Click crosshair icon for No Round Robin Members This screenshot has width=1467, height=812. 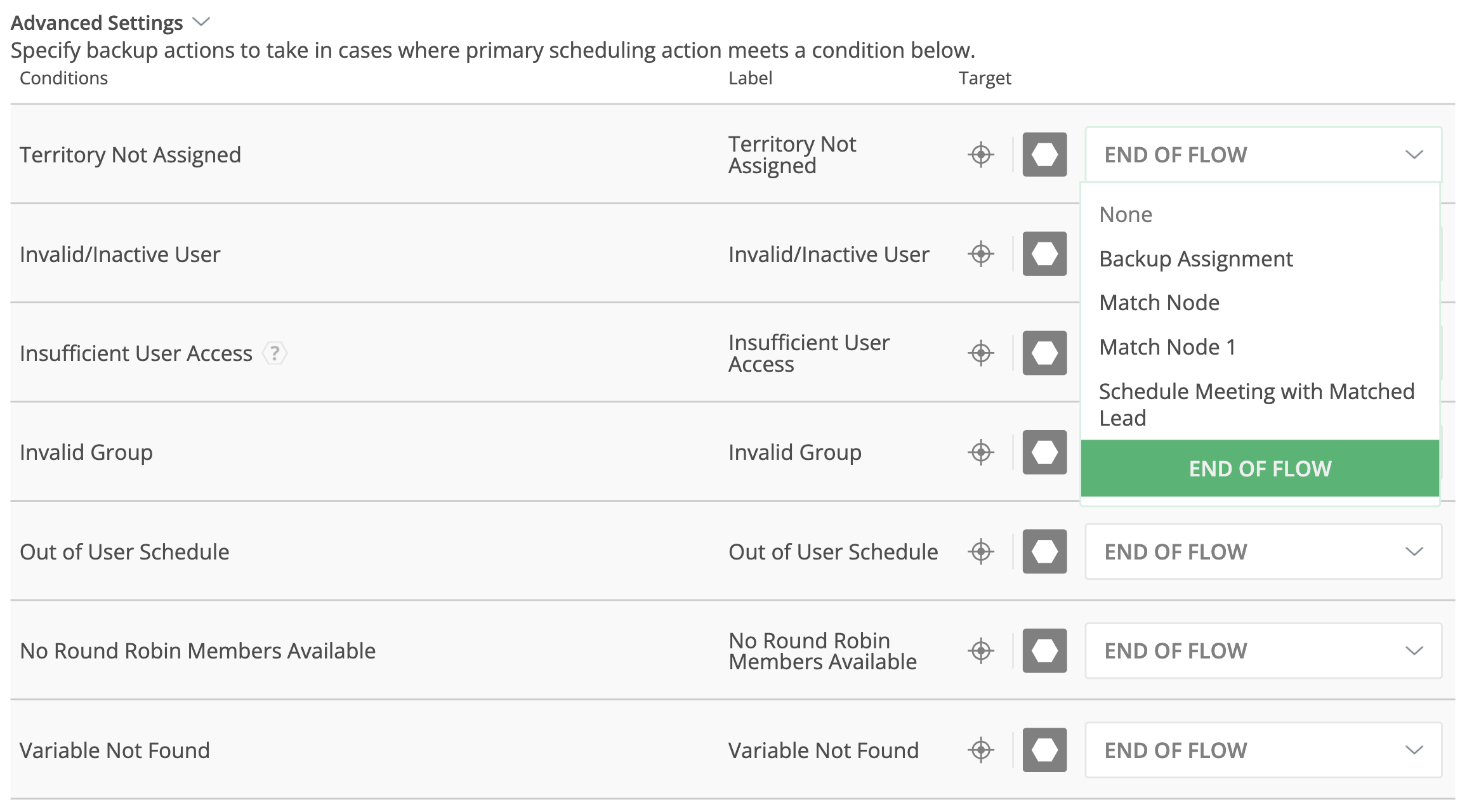[x=981, y=651]
